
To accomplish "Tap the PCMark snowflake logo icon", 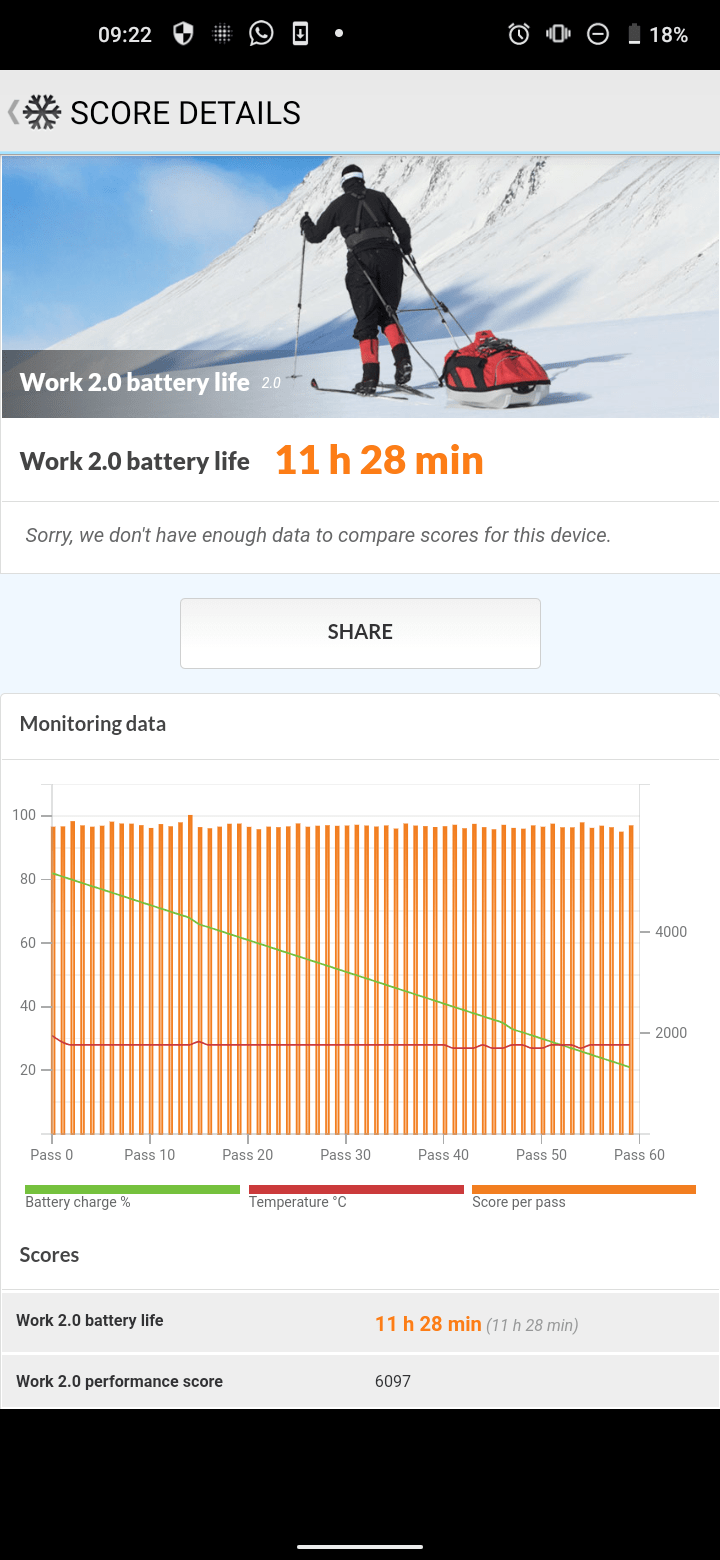I will pos(42,112).
